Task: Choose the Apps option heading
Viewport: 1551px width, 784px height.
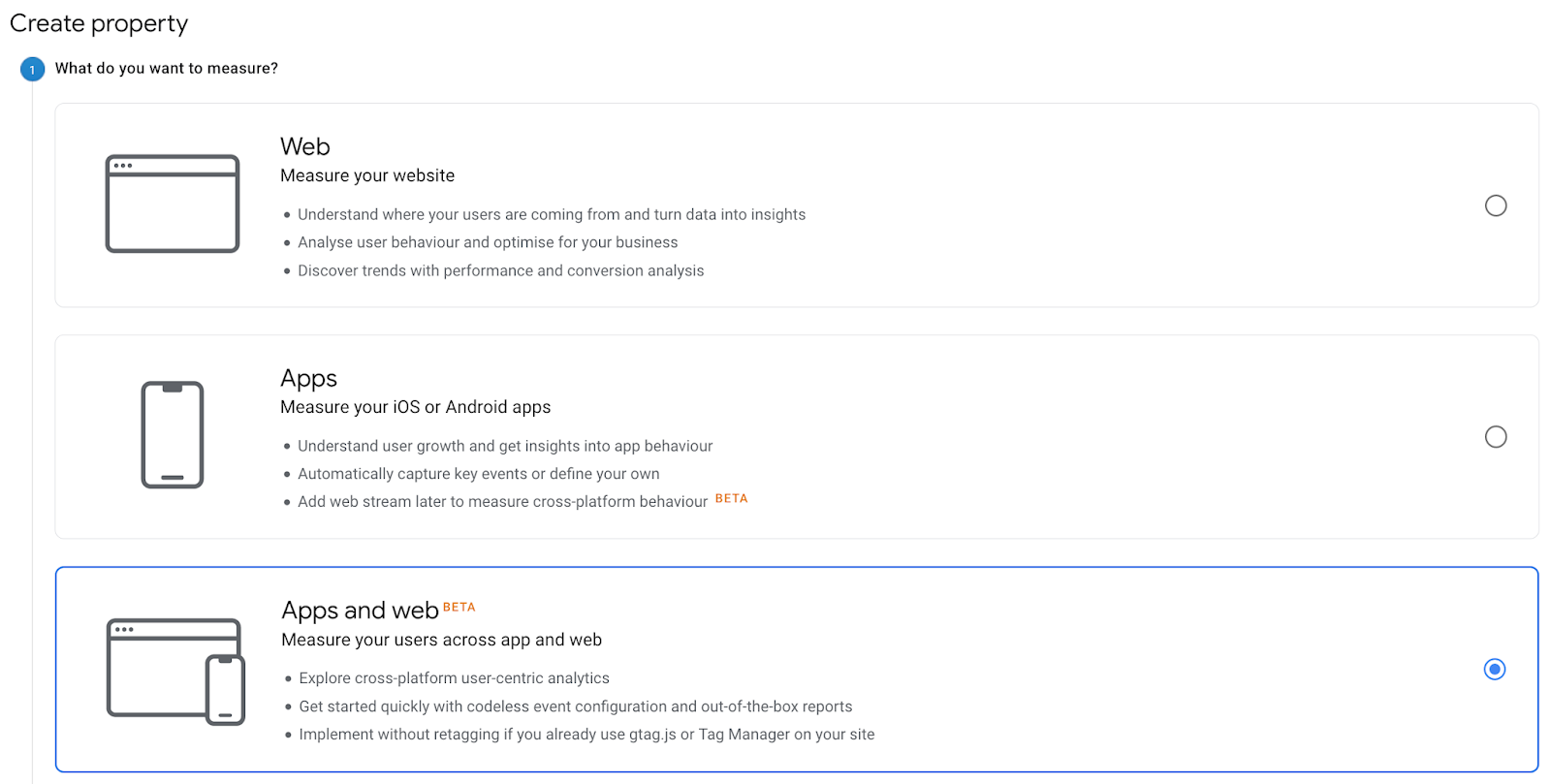Action: point(308,378)
